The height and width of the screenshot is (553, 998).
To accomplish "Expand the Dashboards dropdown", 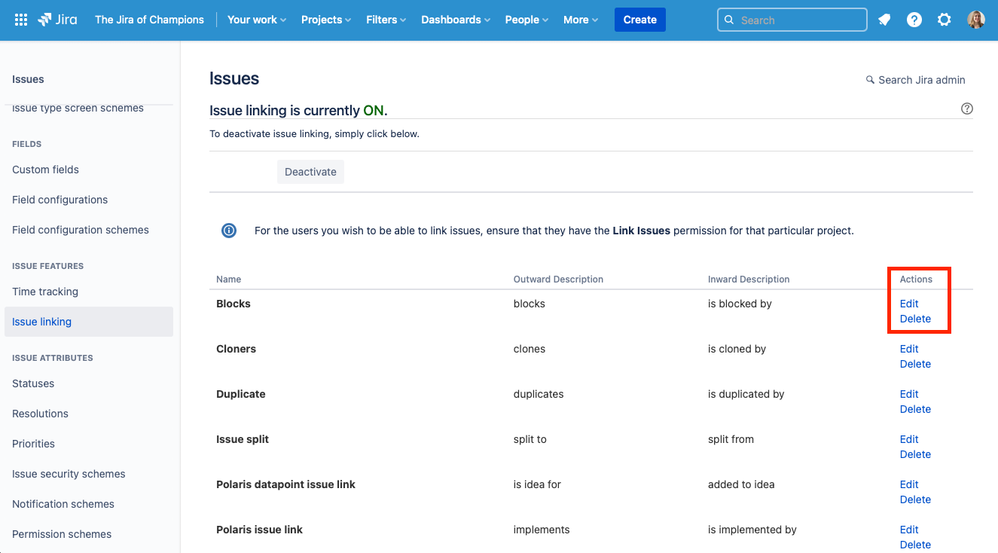I will coord(457,19).
